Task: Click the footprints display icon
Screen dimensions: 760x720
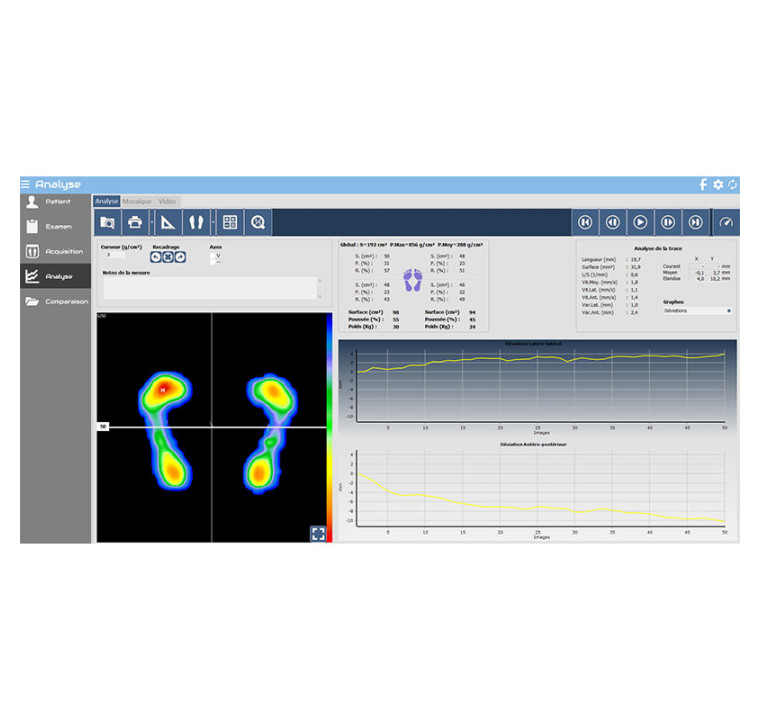Action: 196,222
